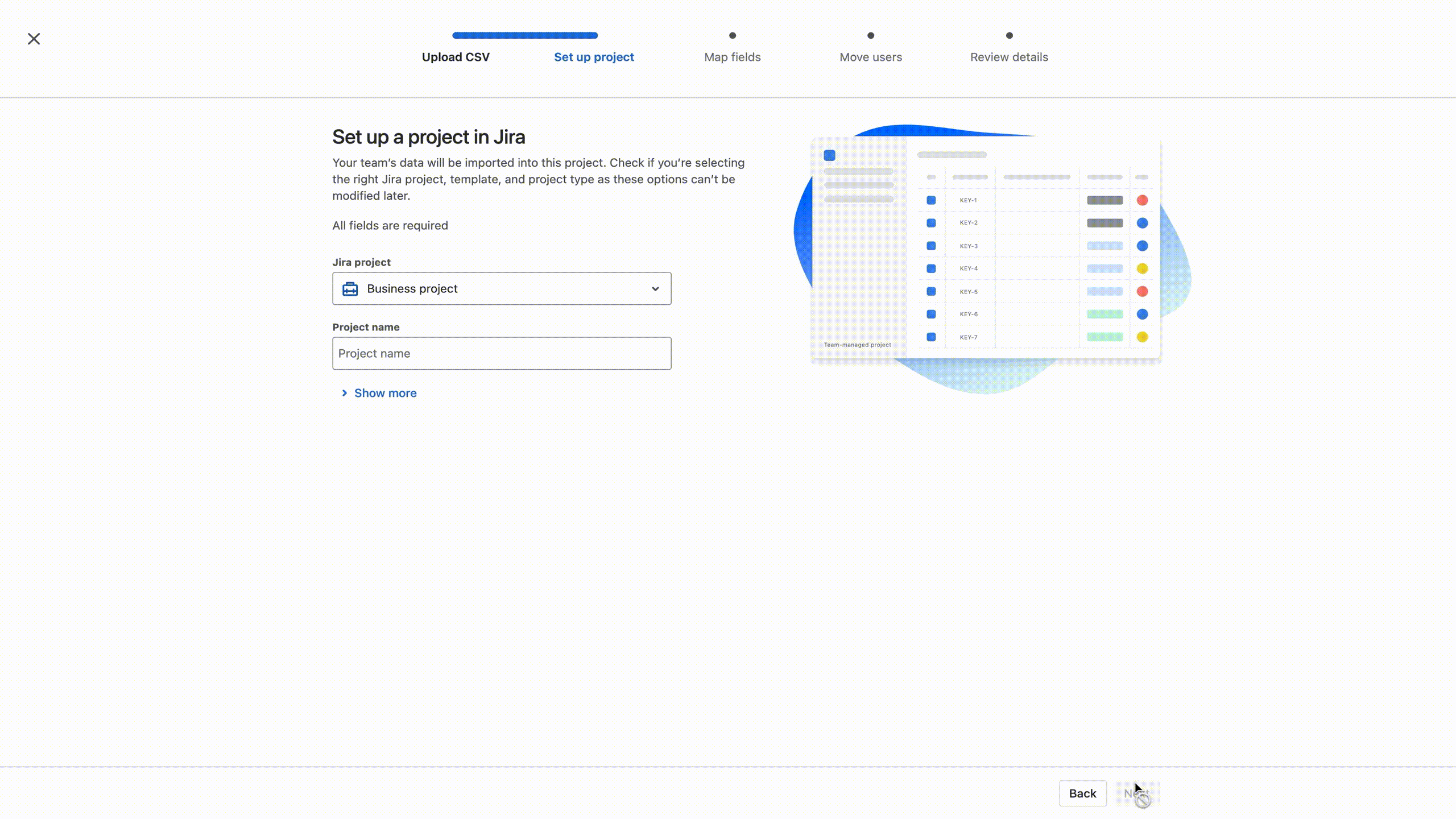Screen dimensions: 1456x819
Task: Close the import wizard with the X icon
Action: tap(34, 39)
